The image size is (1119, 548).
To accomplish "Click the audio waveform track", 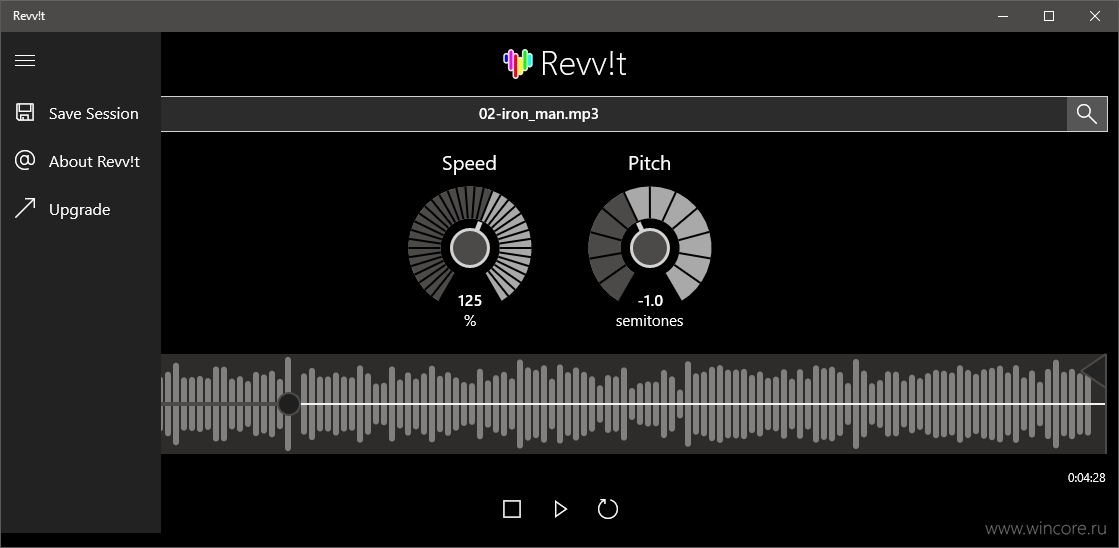I will 634,404.
